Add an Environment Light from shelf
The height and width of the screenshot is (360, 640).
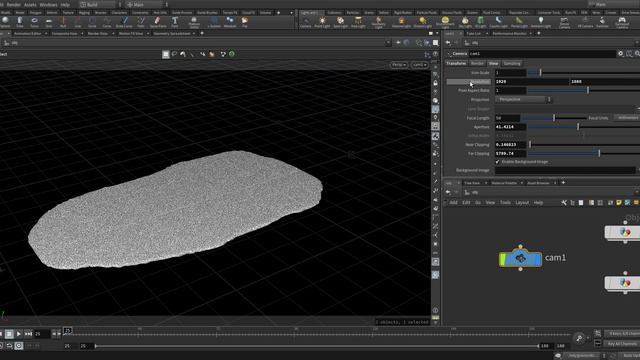[445, 22]
